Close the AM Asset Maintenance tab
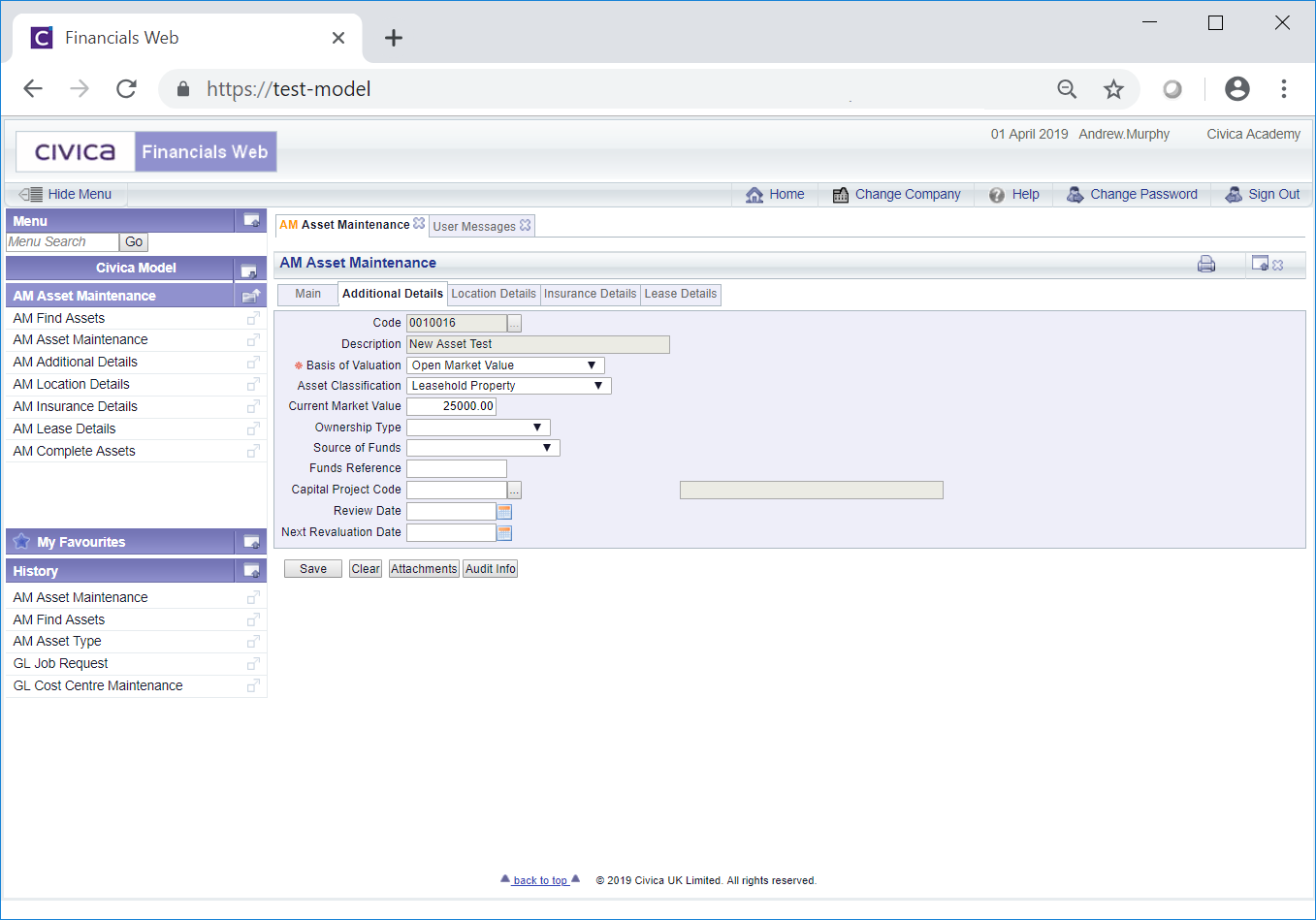 [419, 224]
